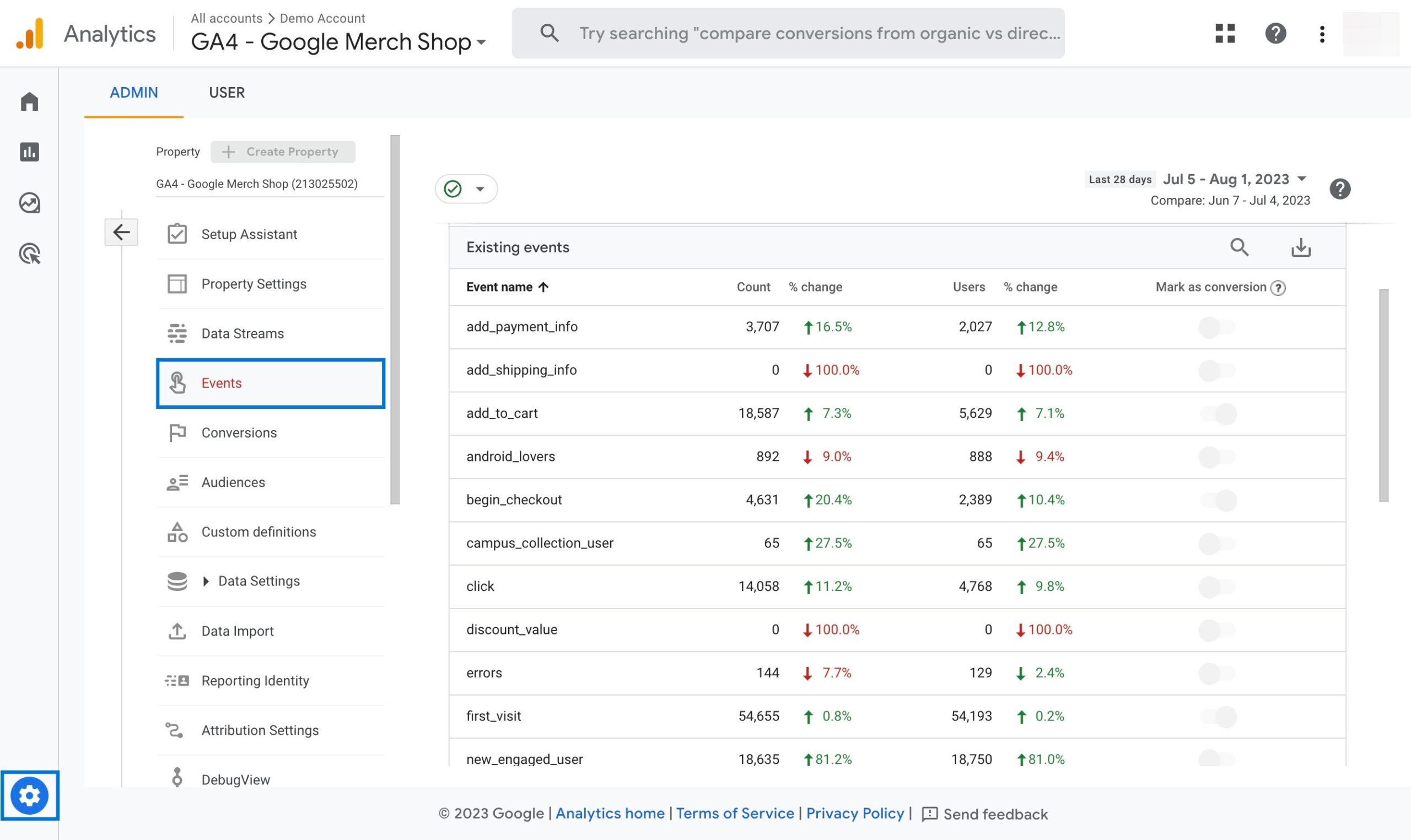Open the date range Jul 5 - Aug 1 dropdown
This screenshot has height=840, width=1411.
coord(1234,179)
